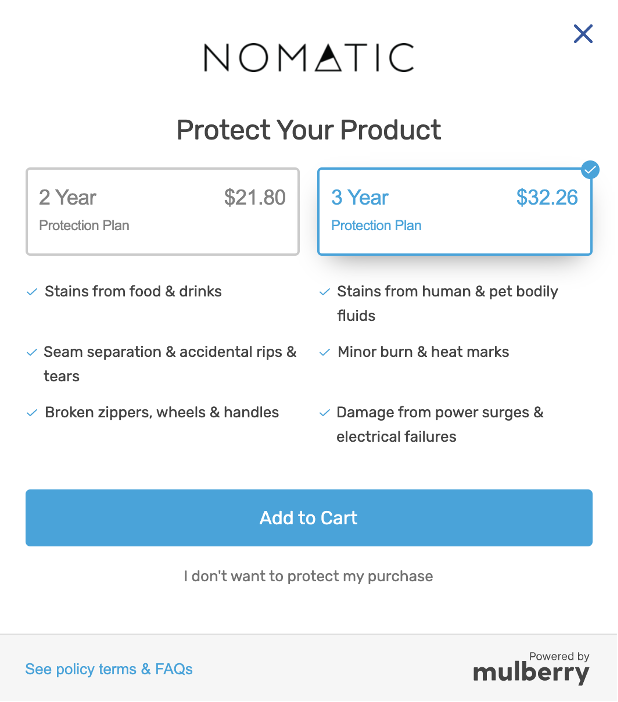Close the protection plan dialog

(x=583, y=34)
